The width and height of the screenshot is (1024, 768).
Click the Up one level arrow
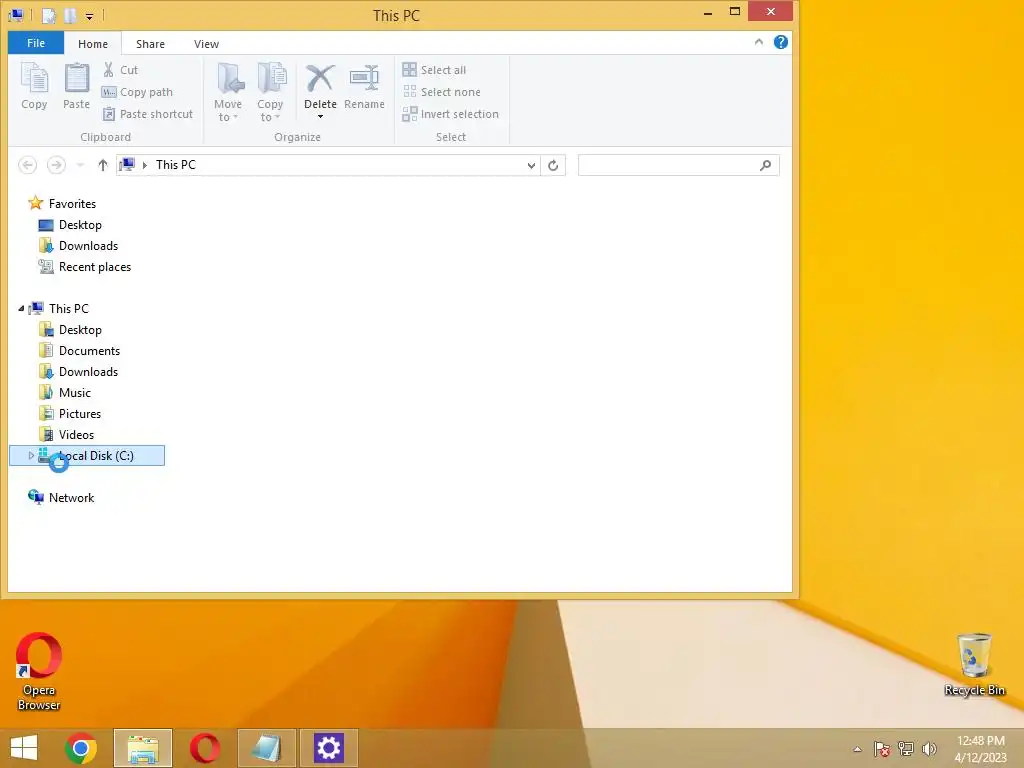[103, 165]
